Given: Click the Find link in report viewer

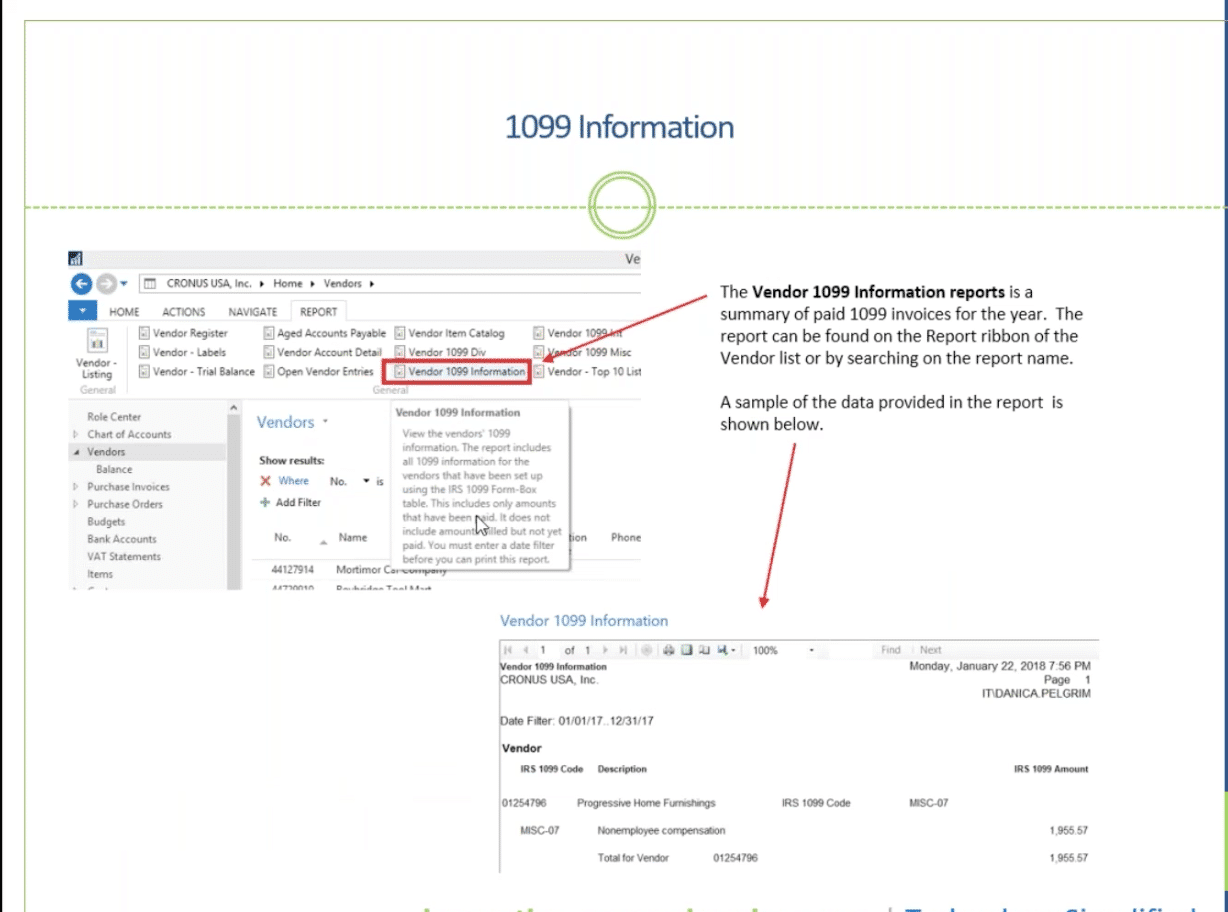Looking at the screenshot, I should tap(891, 650).
